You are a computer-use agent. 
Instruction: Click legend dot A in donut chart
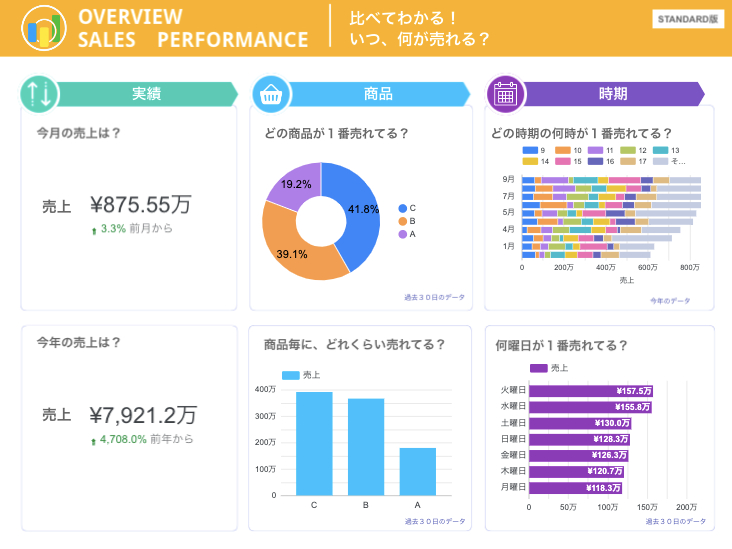(x=402, y=234)
